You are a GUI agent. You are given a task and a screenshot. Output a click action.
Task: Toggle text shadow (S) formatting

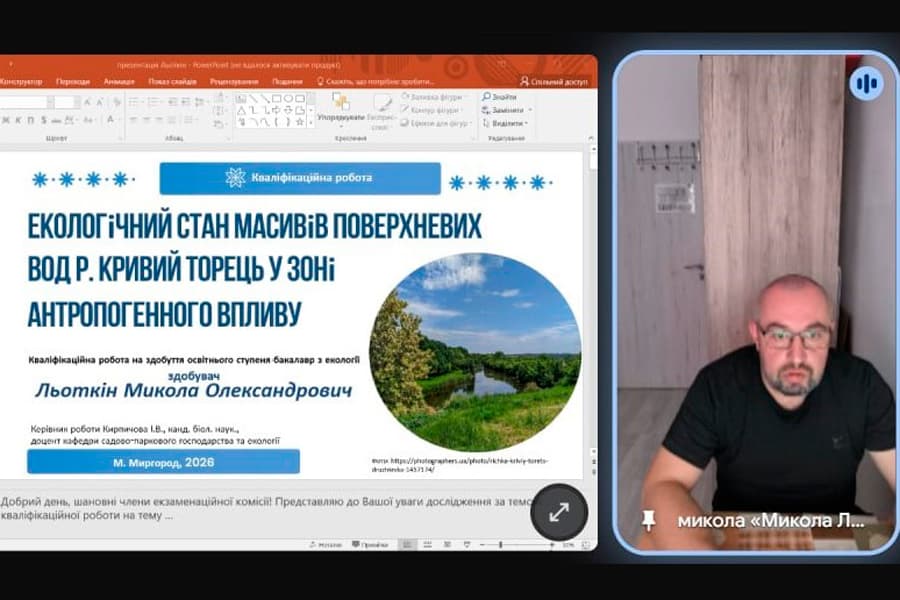[x=44, y=120]
